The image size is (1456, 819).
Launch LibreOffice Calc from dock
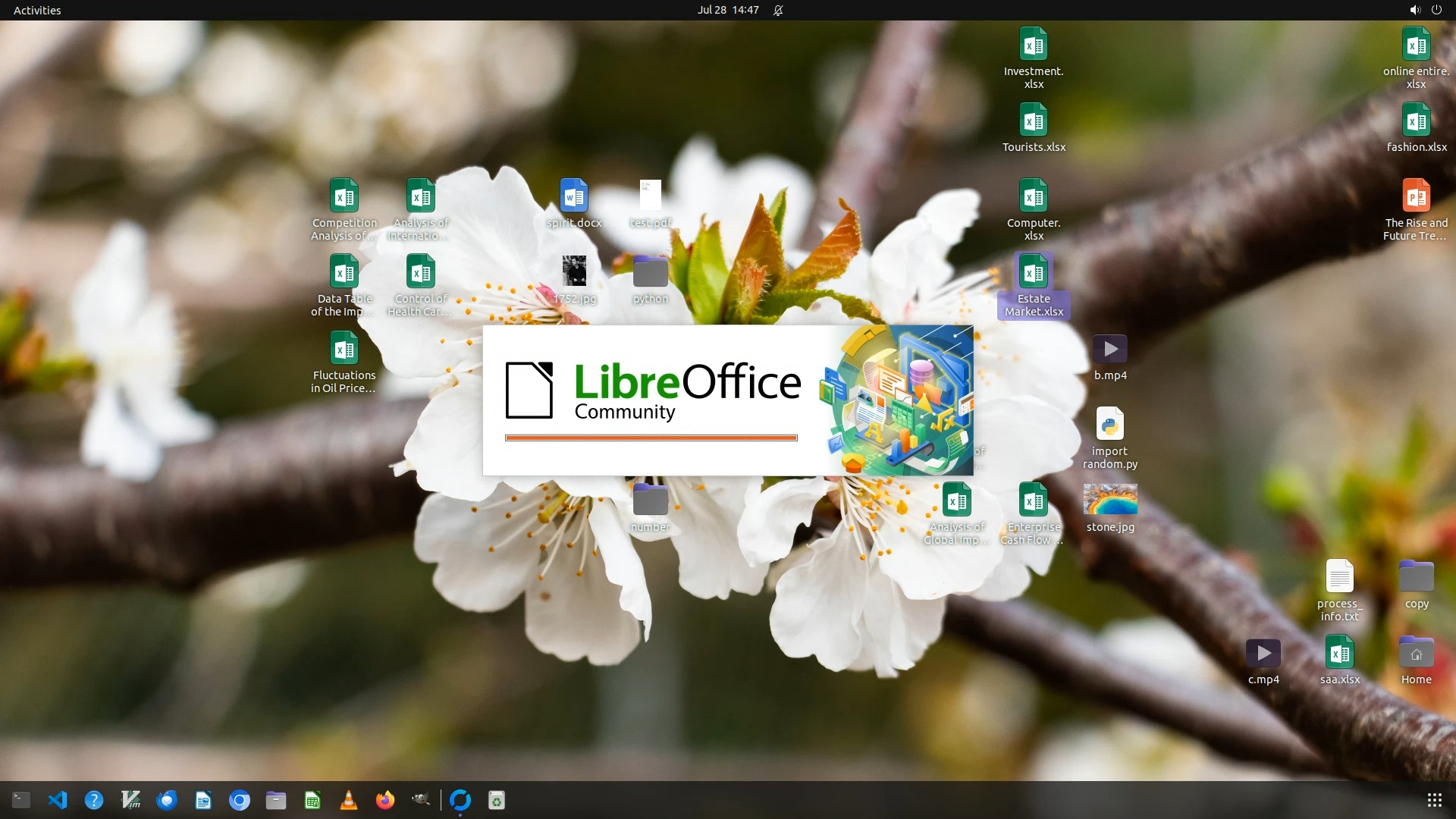pos(312,800)
